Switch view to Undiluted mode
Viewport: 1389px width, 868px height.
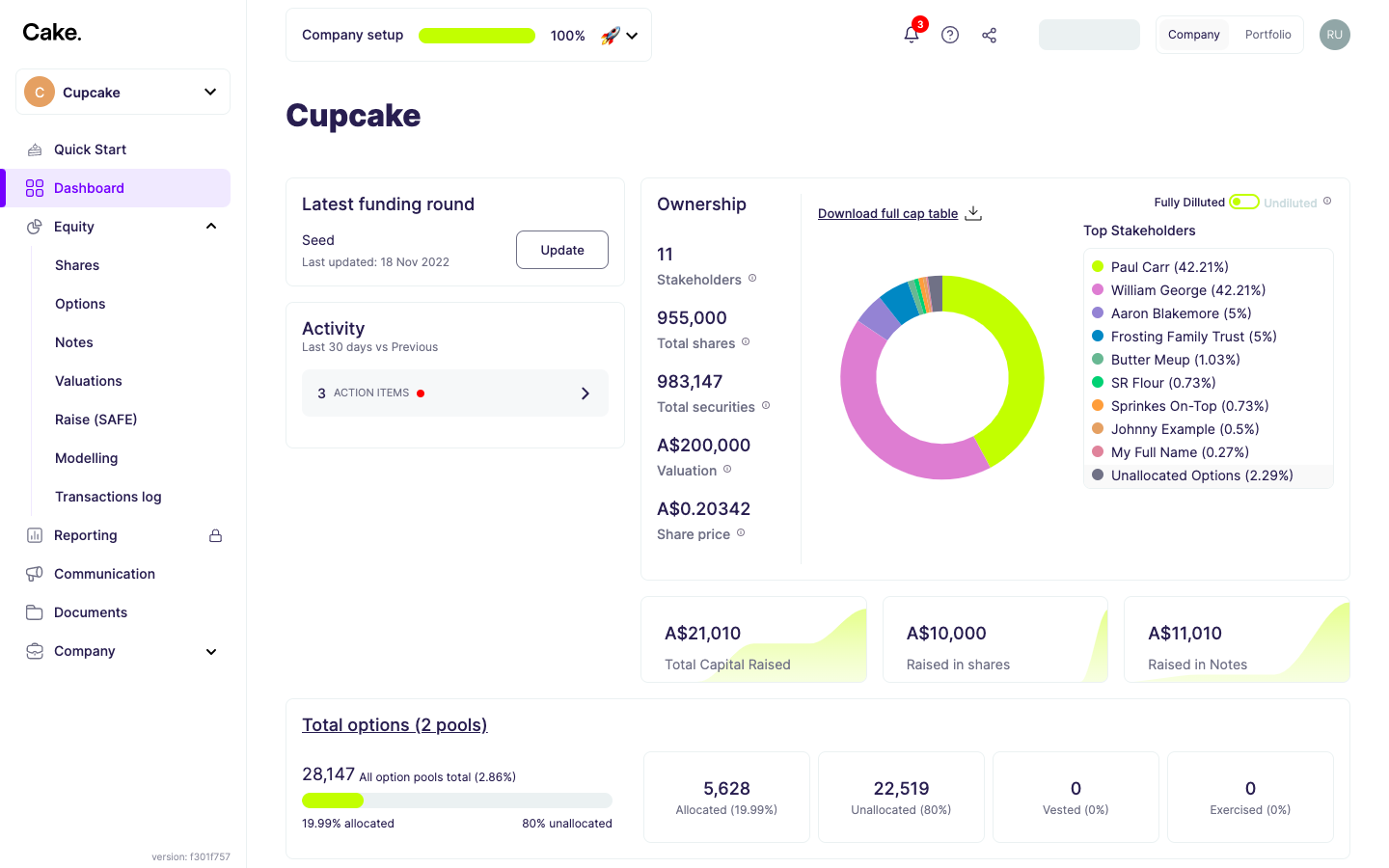pyautogui.click(x=1290, y=203)
